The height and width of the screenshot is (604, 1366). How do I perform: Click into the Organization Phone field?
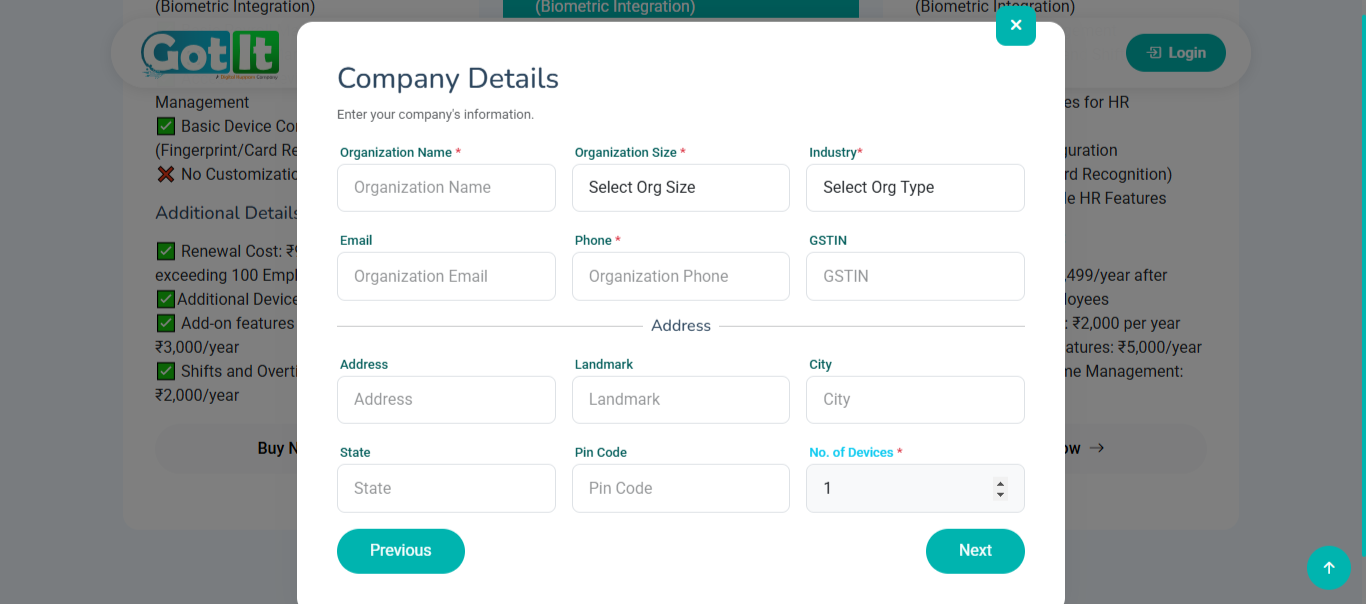coord(680,277)
